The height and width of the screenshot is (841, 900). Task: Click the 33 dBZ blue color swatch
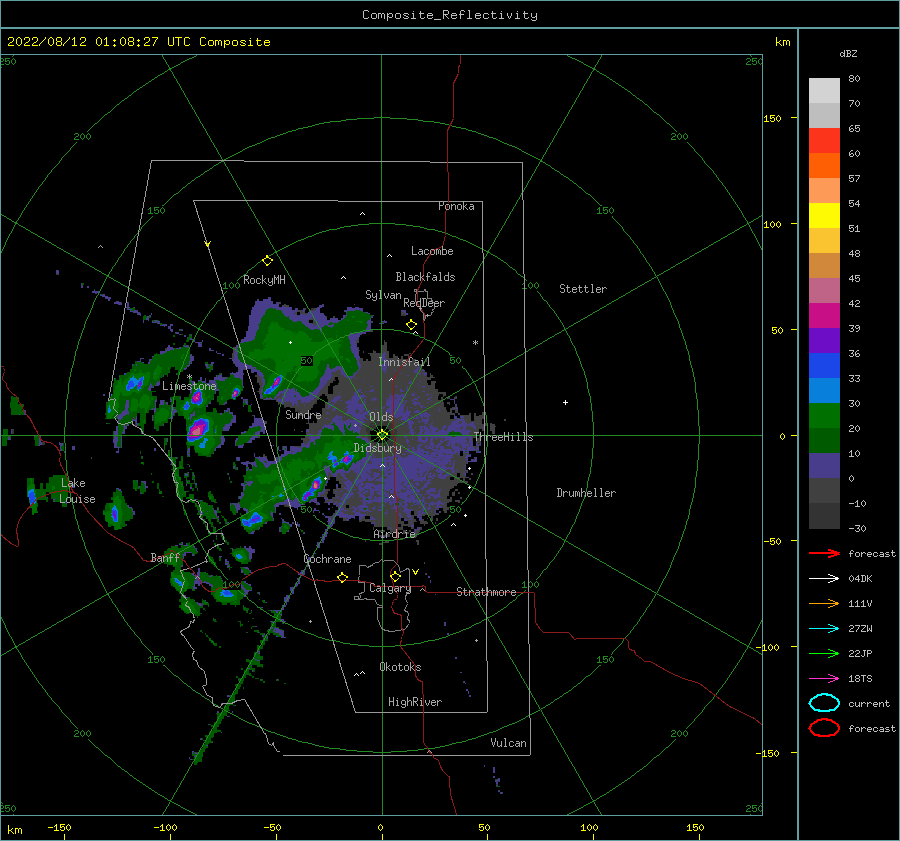click(824, 365)
